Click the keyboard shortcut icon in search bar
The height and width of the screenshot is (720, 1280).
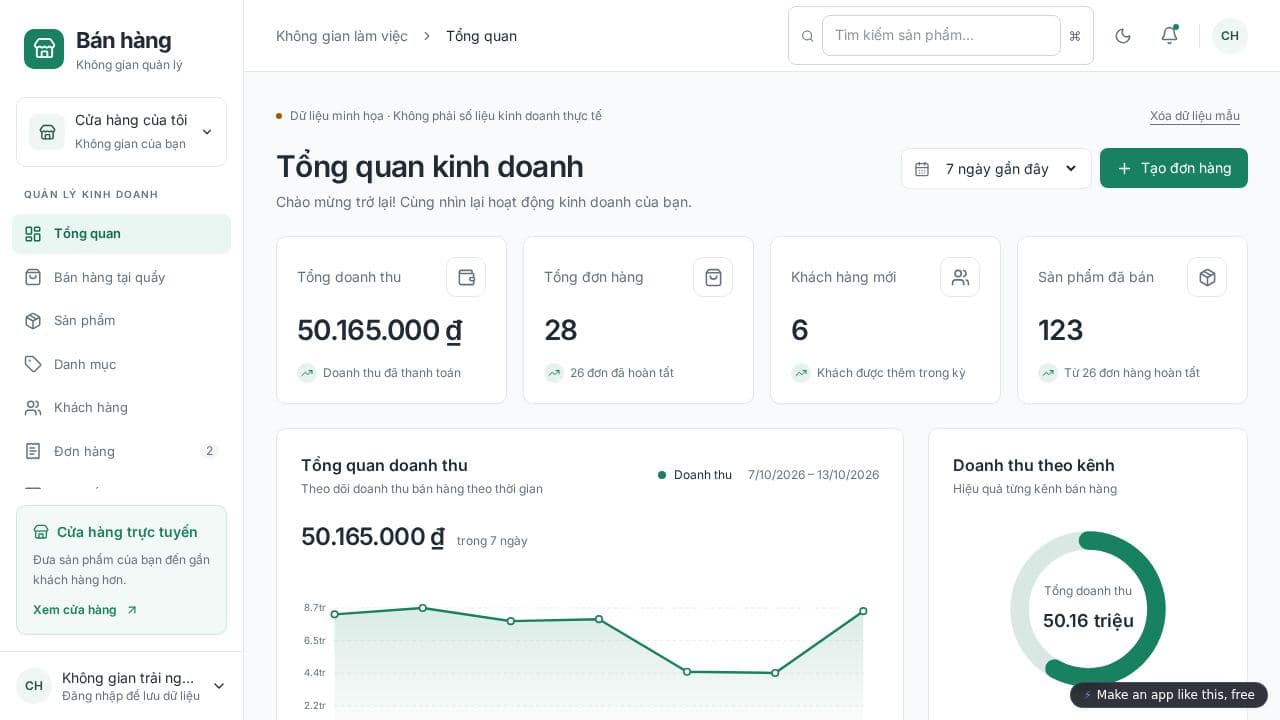1075,36
